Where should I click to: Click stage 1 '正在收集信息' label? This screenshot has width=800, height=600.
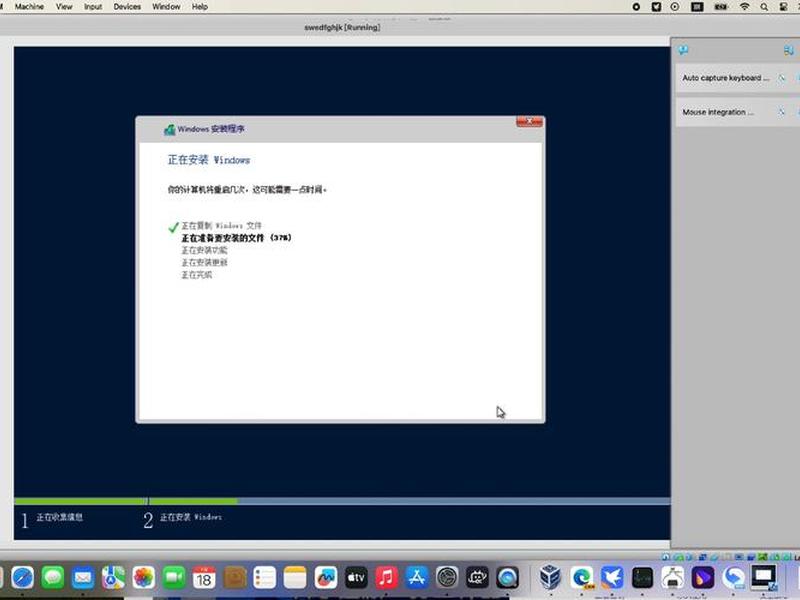click(x=59, y=517)
